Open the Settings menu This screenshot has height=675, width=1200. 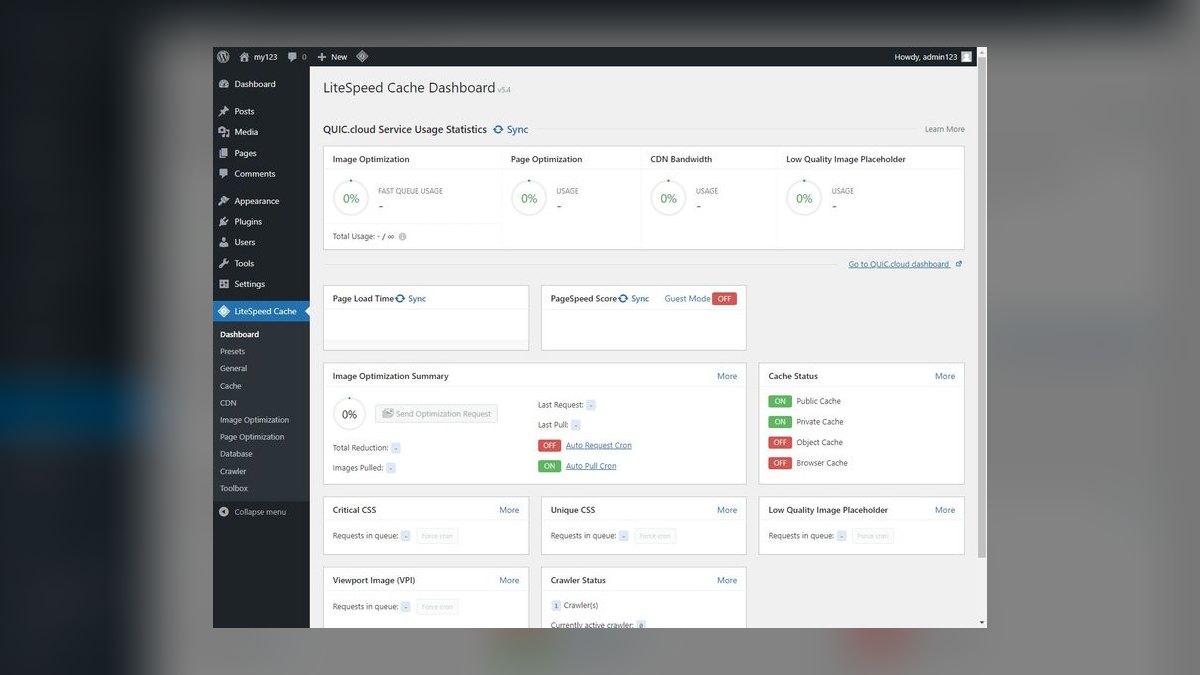250,284
